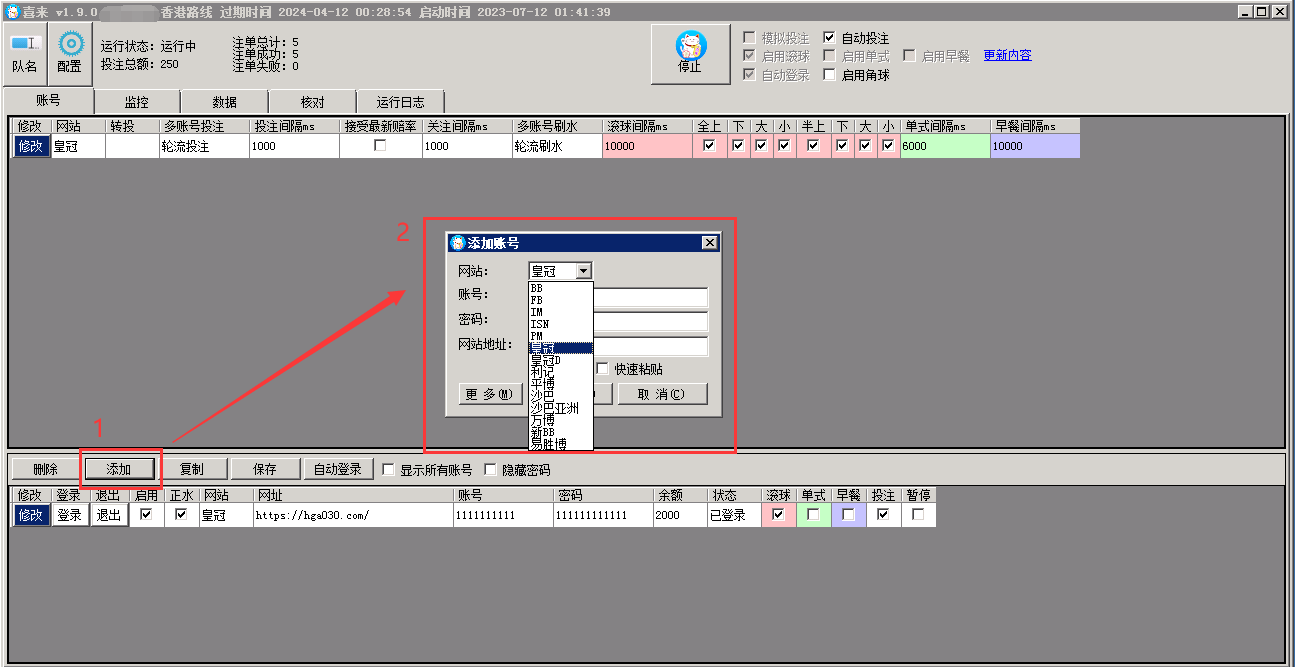1295x667 pixels.
Task: Select 平博 in the site dropdown list
Action: (x=561, y=384)
